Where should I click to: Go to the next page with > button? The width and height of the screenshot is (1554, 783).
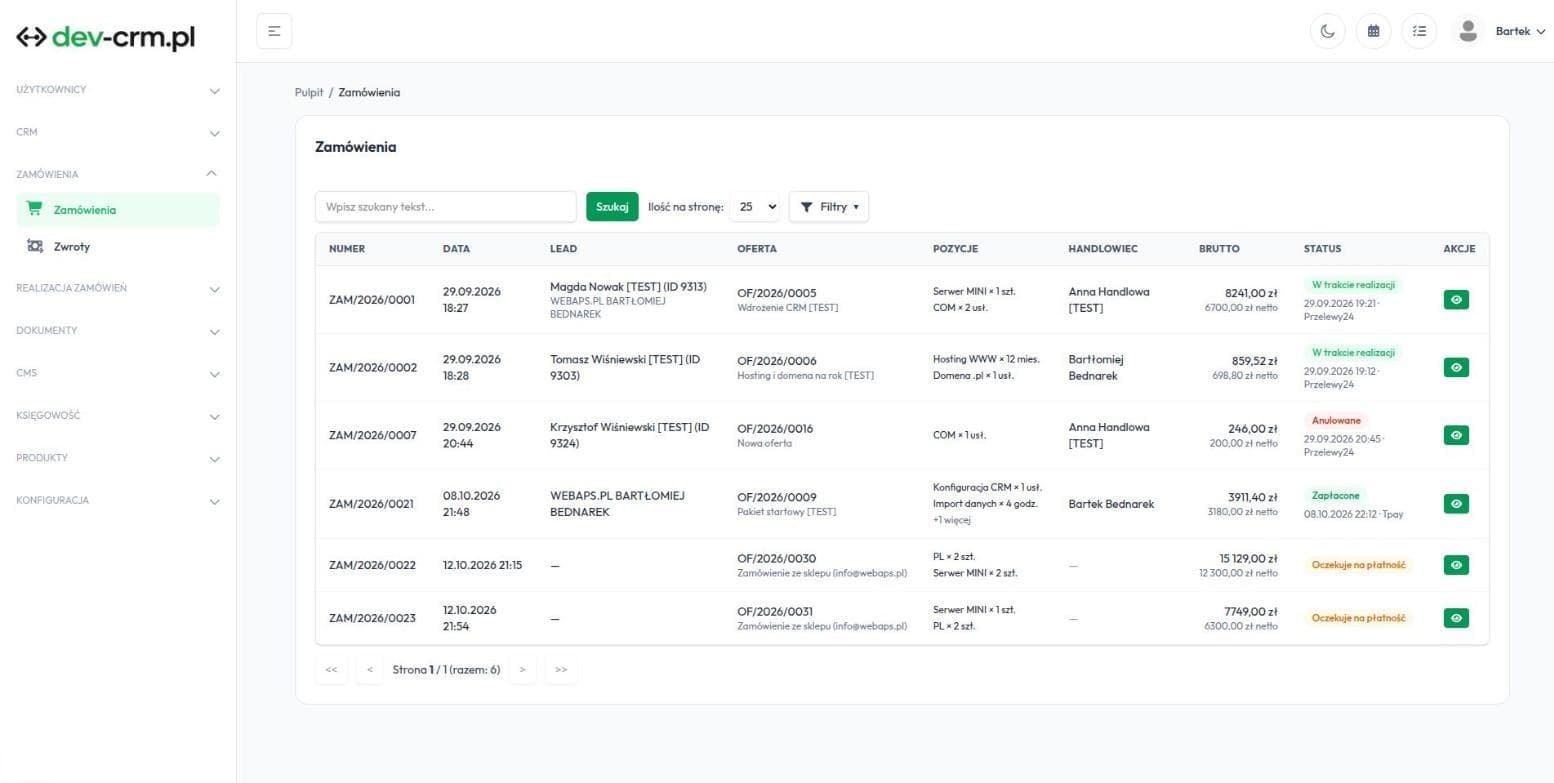pos(522,670)
